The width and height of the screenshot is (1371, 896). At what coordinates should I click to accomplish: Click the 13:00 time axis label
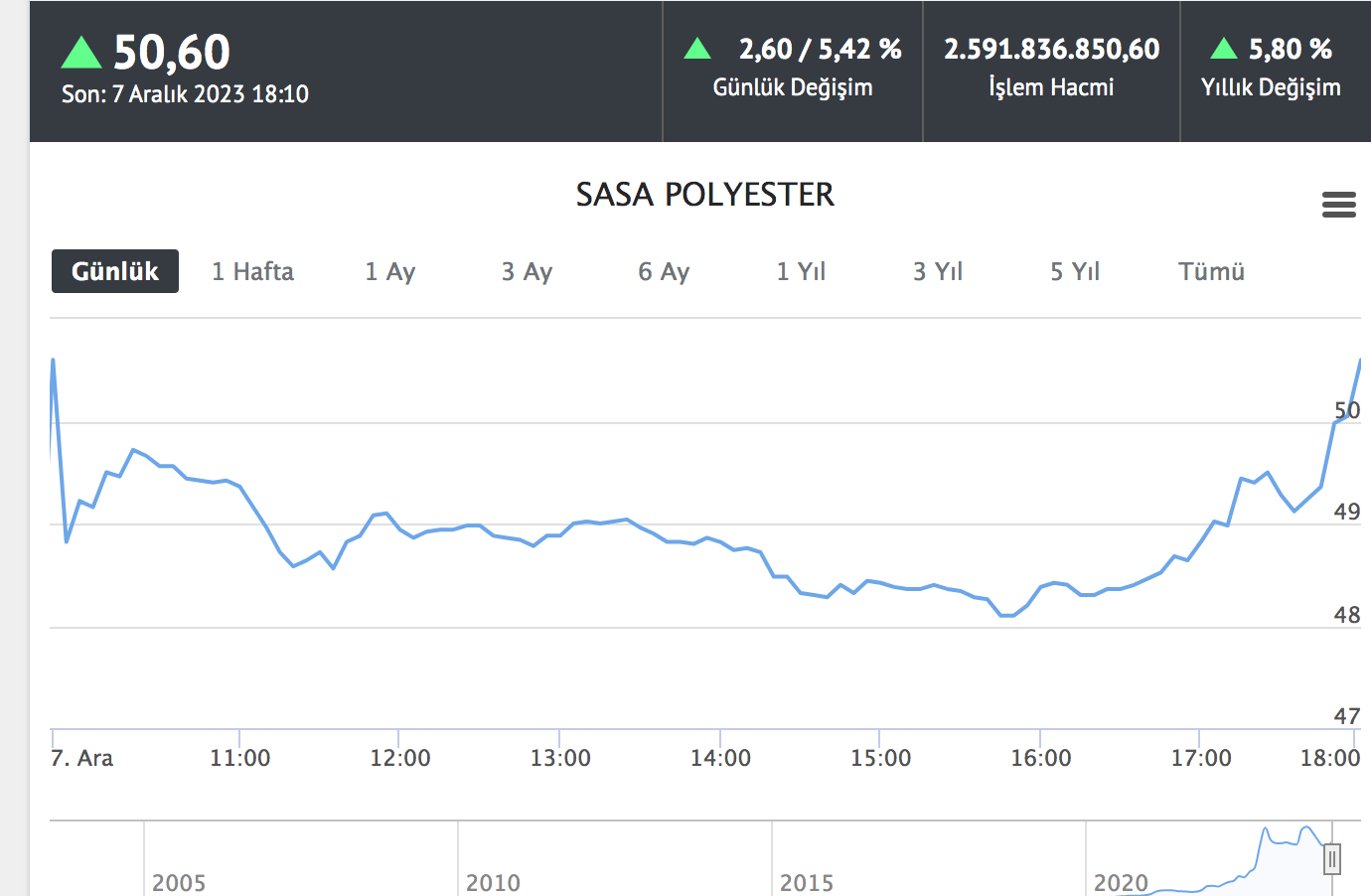coord(560,758)
